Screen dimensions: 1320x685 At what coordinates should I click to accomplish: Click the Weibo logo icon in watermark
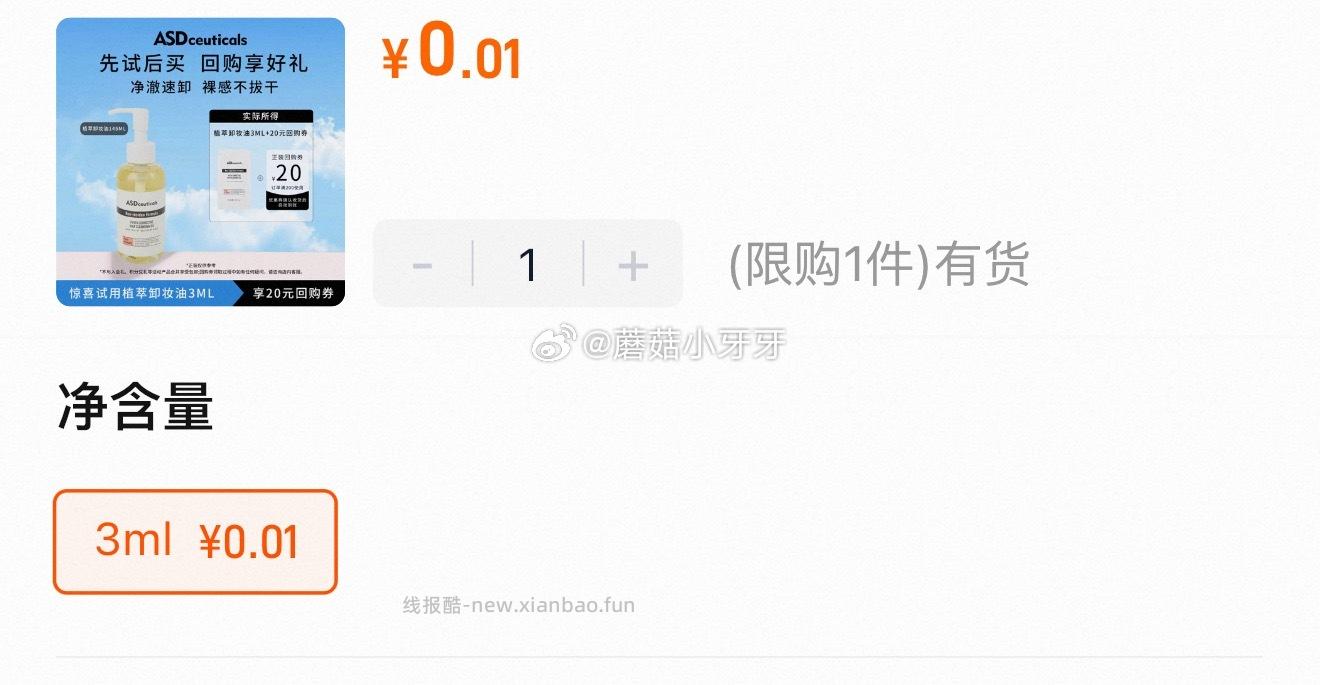pos(553,344)
